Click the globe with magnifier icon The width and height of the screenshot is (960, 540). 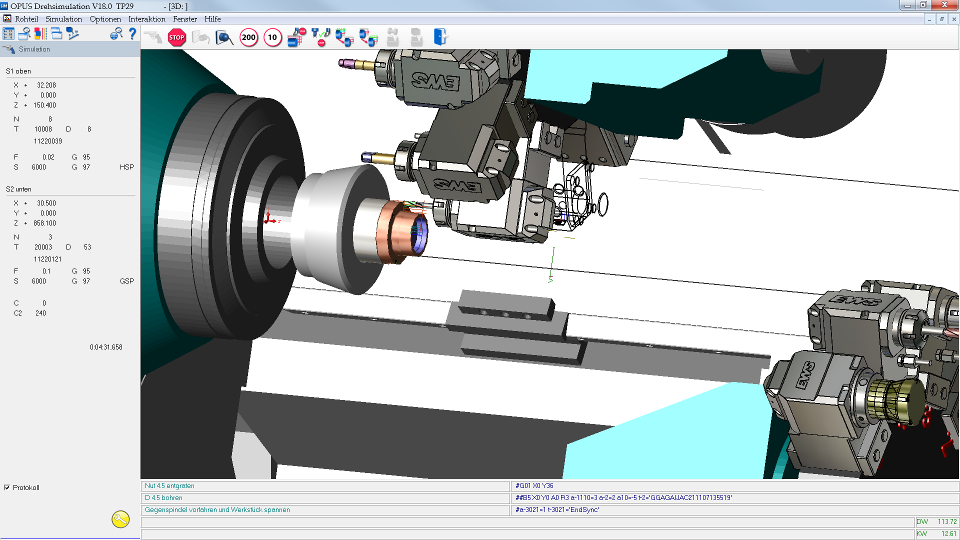click(116, 34)
